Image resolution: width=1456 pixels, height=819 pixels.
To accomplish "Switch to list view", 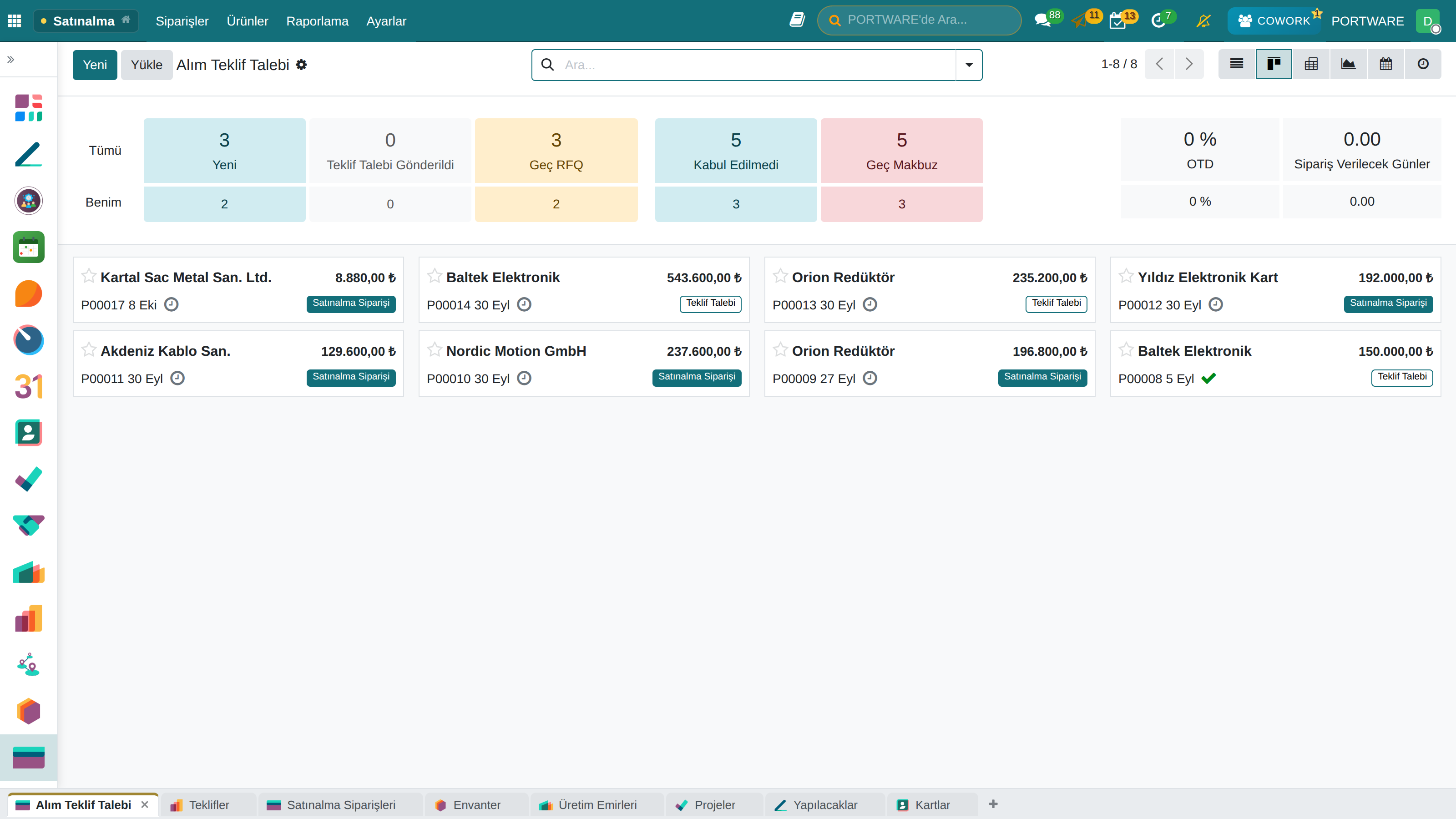I will click(x=1237, y=64).
